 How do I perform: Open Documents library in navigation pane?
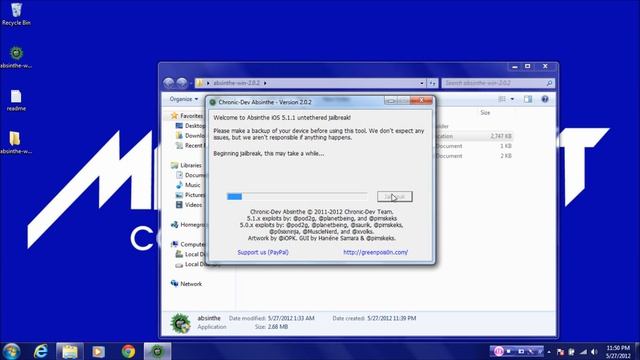click(x=191, y=175)
